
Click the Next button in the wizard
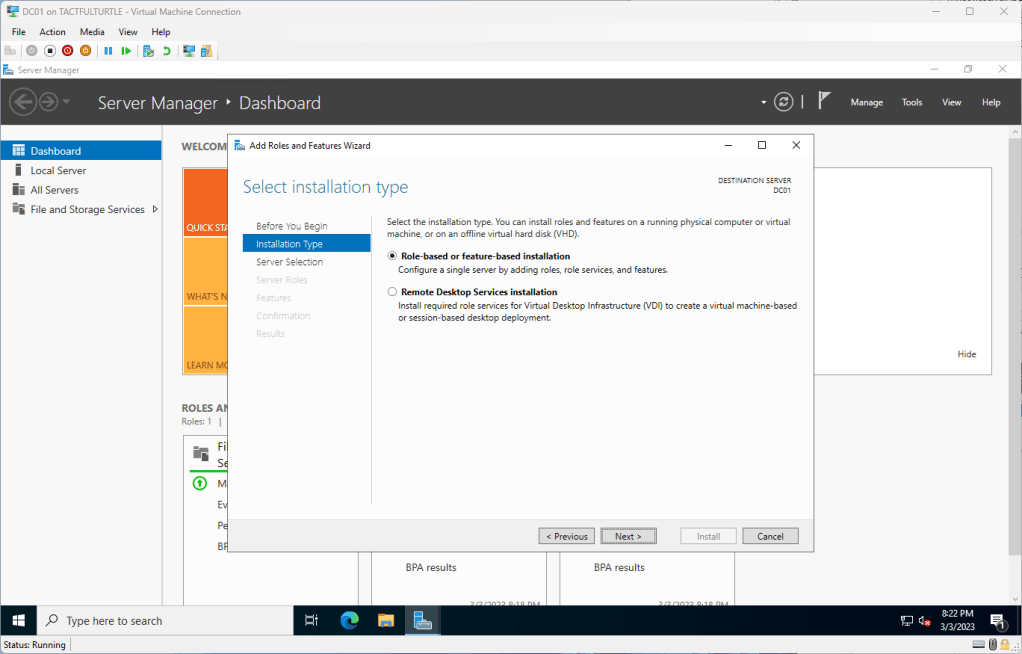pyautogui.click(x=628, y=536)
